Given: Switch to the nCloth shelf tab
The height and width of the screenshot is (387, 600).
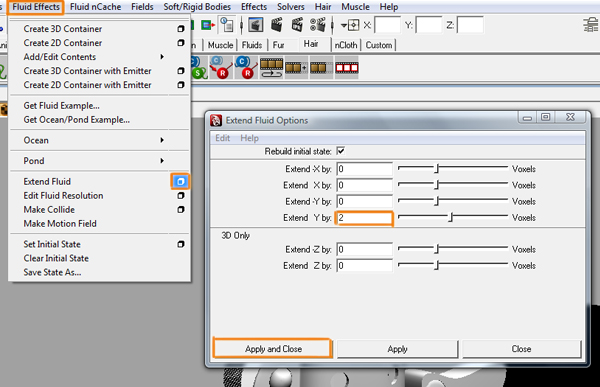Looking at the screenshot, I should (x=346, y=45).
